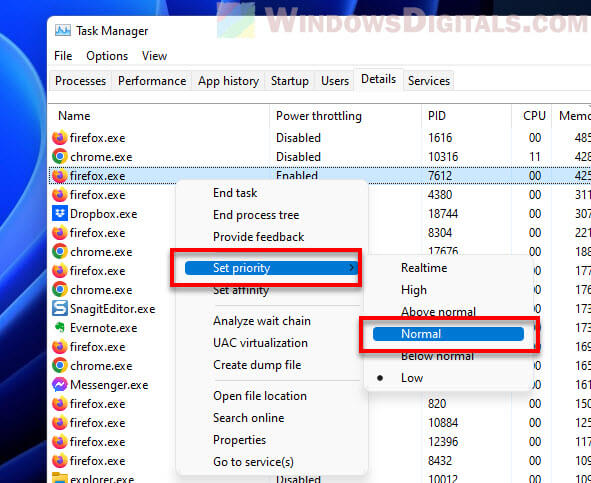
Task: Choose Go to service(s)
Action: [x=253, y=462]
